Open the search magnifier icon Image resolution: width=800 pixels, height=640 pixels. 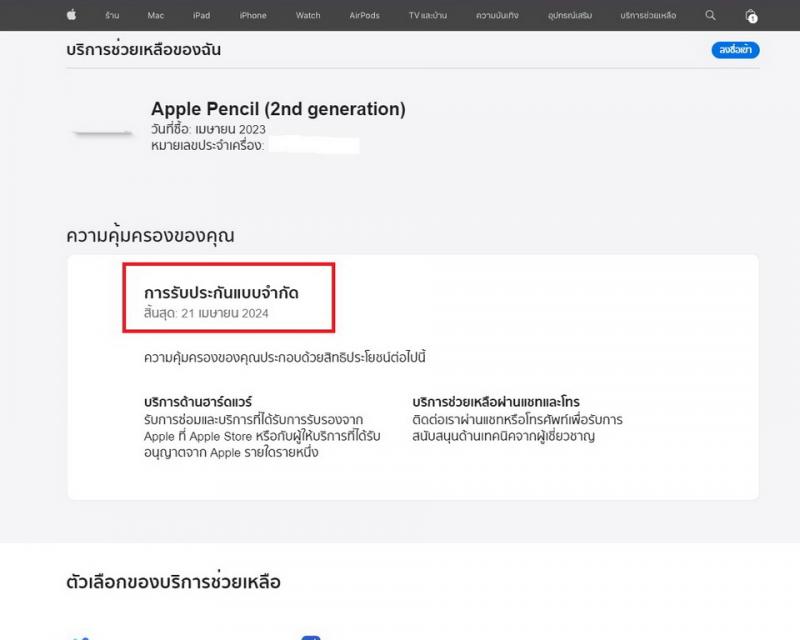click(710, 15)
